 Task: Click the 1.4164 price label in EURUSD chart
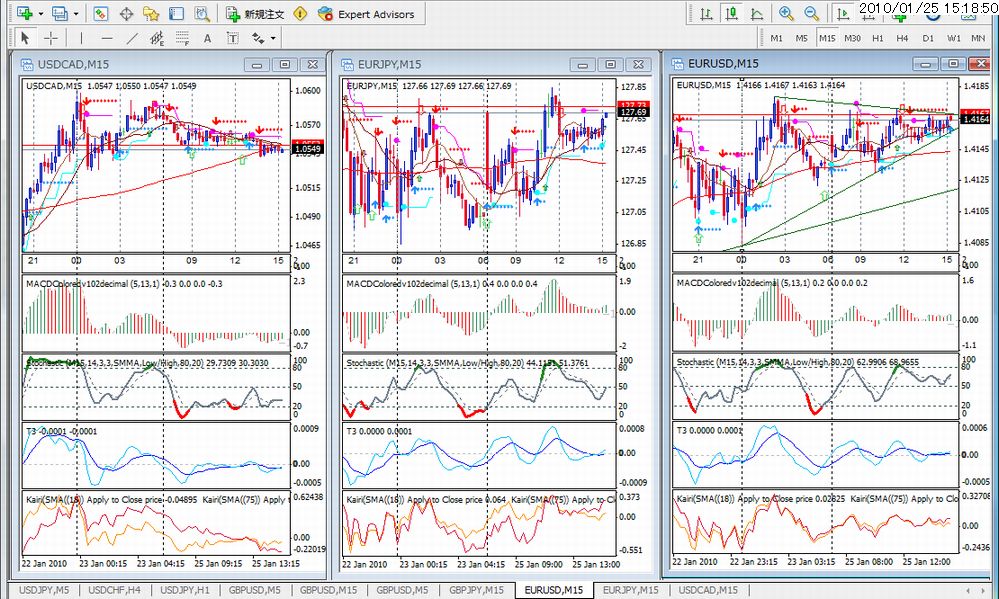pyautogui.click(x=976, y=119)
